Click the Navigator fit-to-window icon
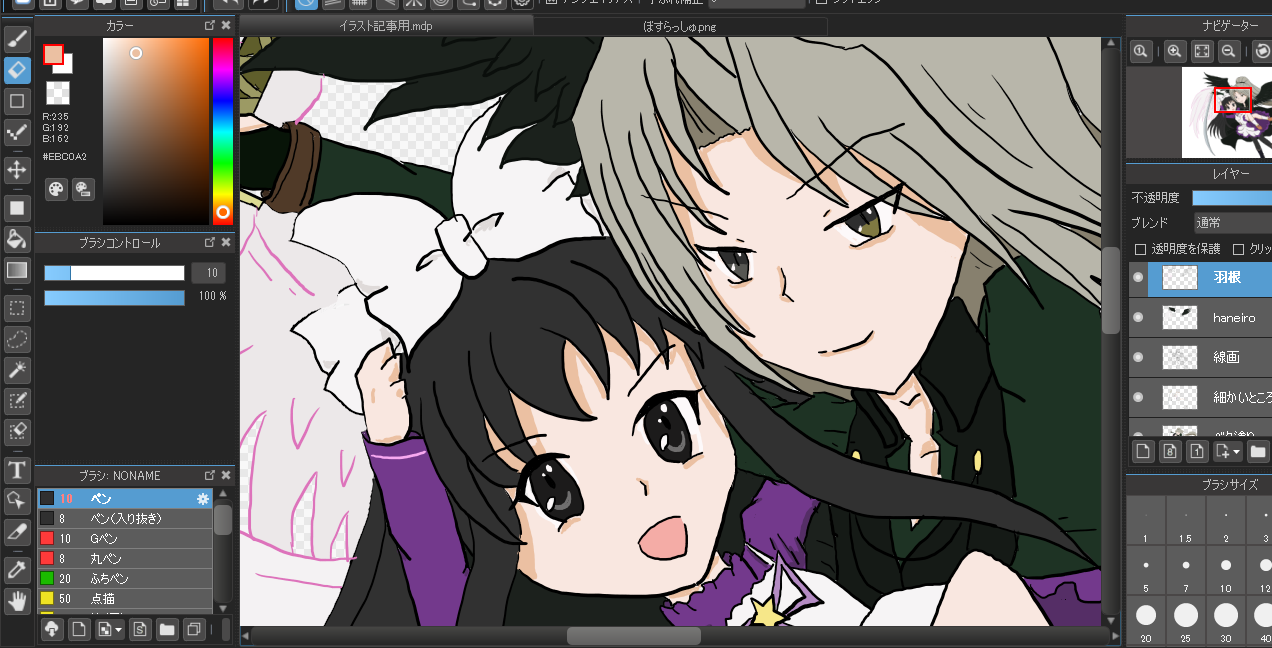1272x648 pixels. [x=1202, y=51]
